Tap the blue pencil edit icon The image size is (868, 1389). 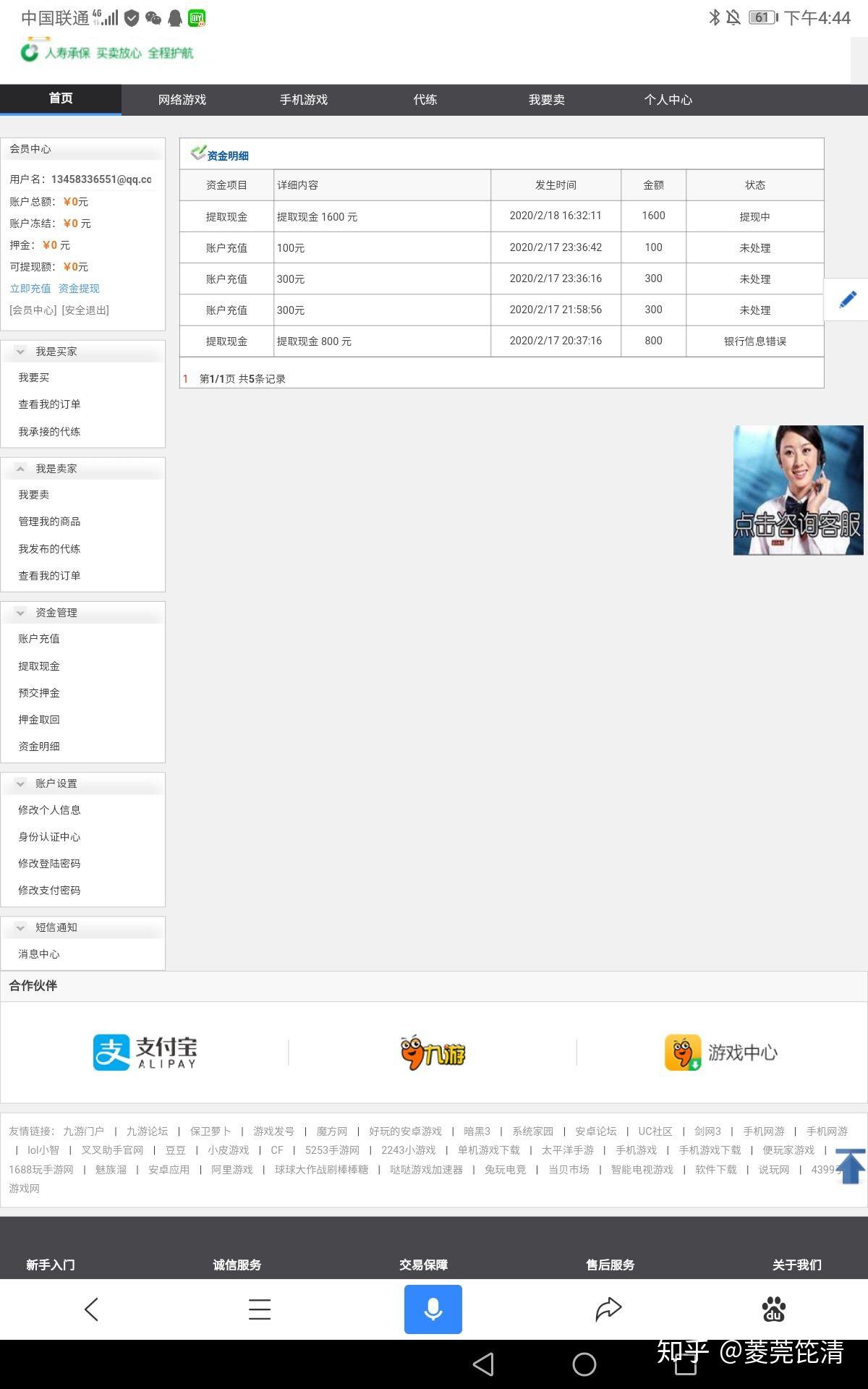848,300
